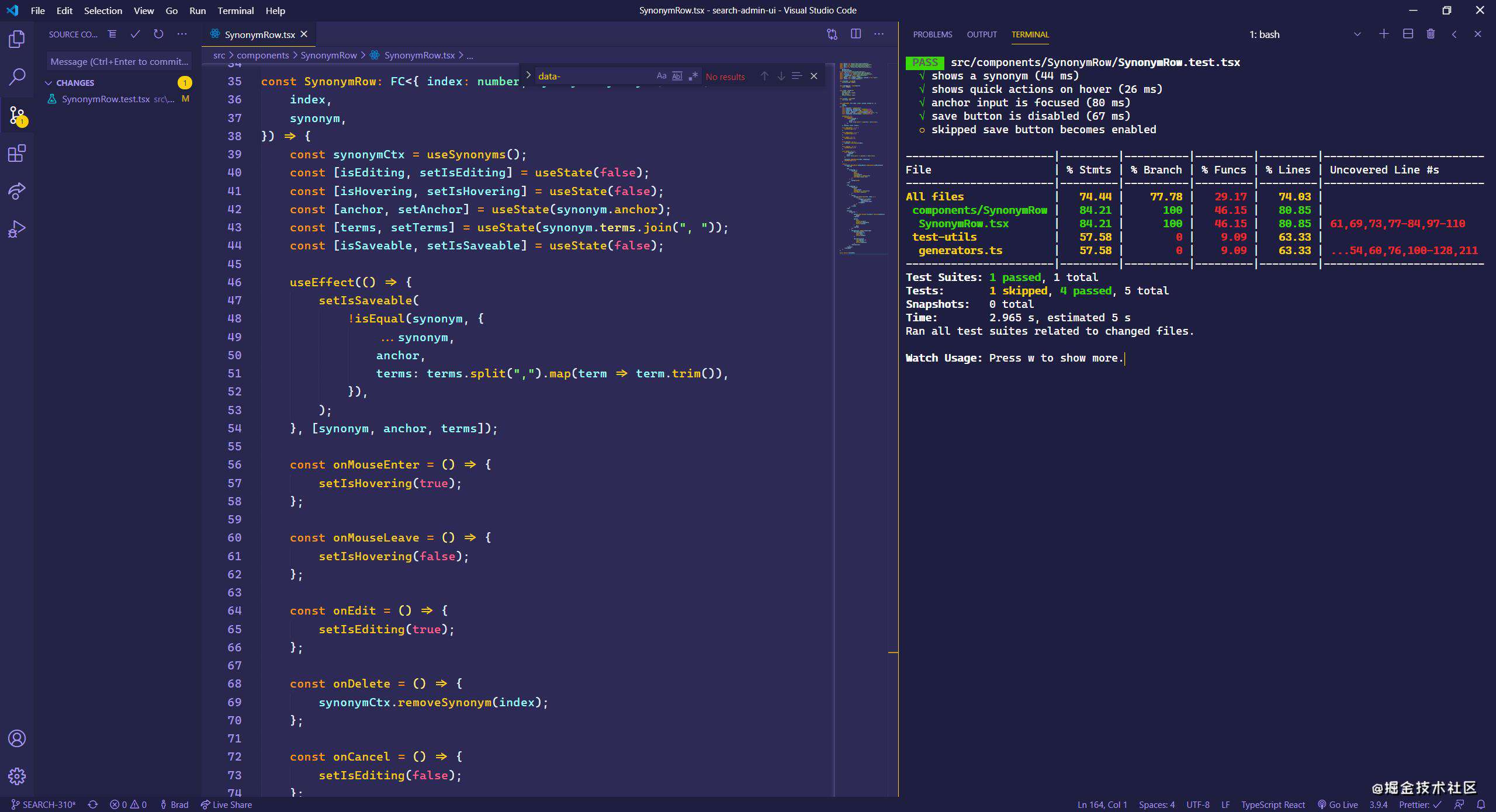Toggle Match Whole Word in find widget
The image size is (1496, 812).
coord(677,76)
